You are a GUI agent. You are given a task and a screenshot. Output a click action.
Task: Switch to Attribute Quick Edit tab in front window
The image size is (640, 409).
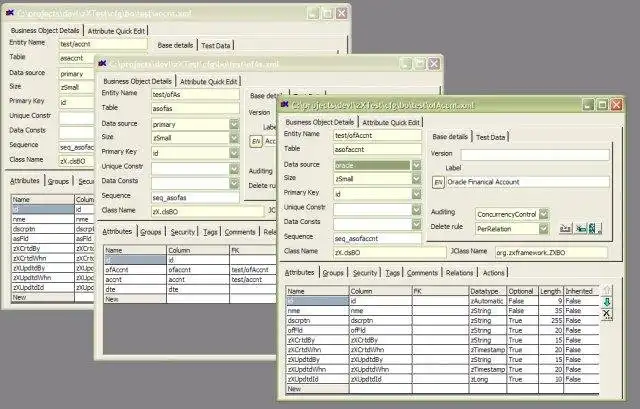(x=391, y=122)
